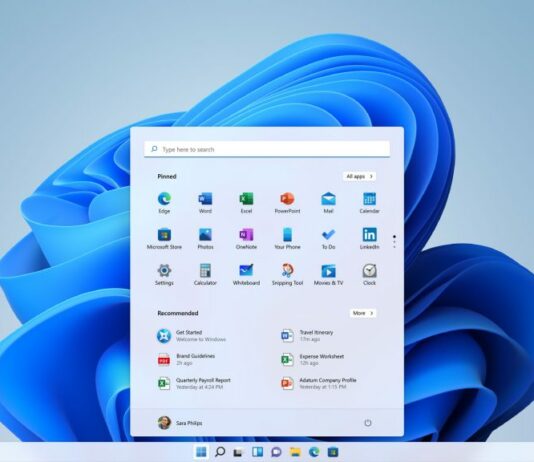Click the pinned apps page indicator dots
Viewport: 534px width, 462px height.
pyautogui.click(x=394, y=241)
